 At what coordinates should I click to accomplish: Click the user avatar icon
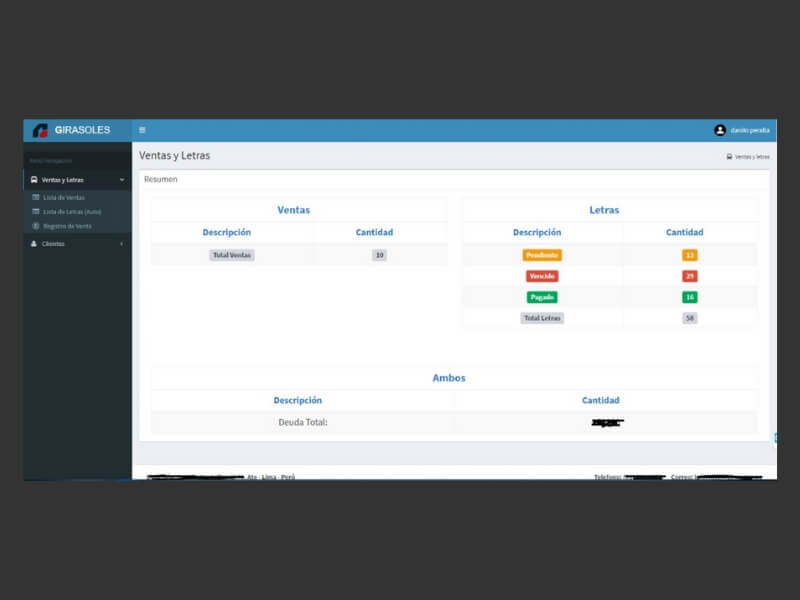(720, 130)
